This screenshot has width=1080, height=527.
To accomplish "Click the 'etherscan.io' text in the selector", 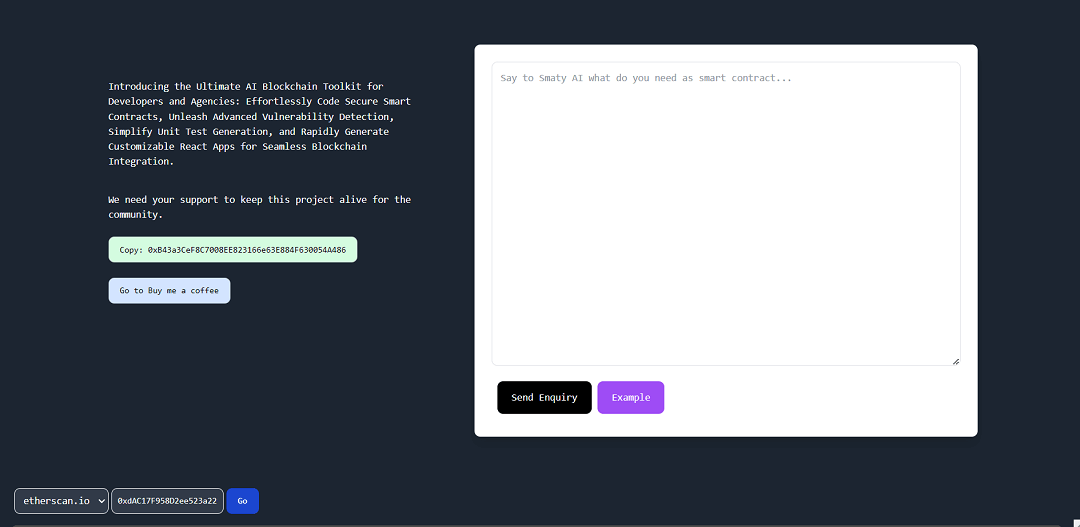I will [x=56, y=501].
